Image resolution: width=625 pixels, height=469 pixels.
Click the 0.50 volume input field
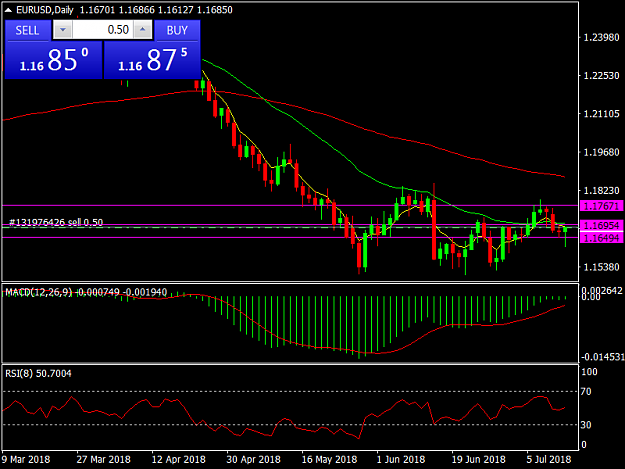coord(102,30)
